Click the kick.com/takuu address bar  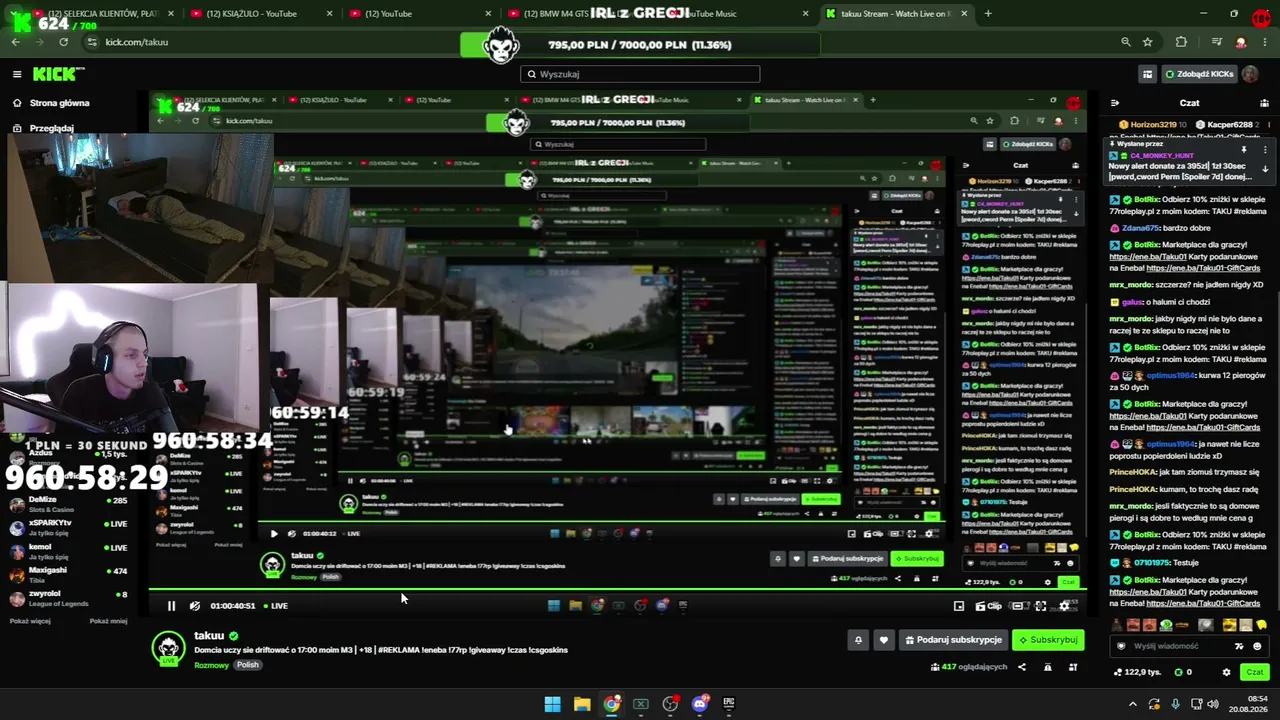[600, 42]
